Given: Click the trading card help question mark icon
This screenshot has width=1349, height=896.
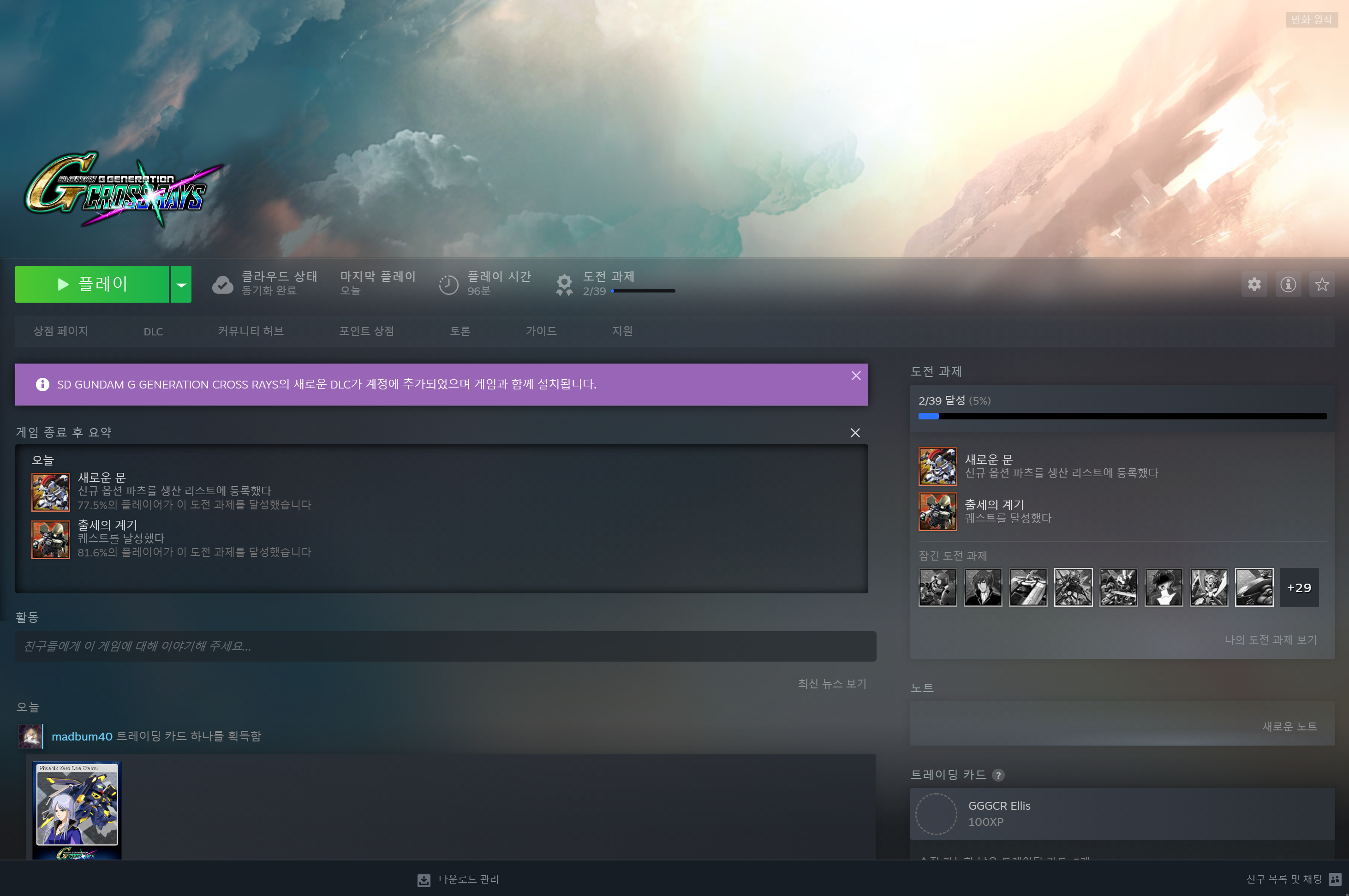Looking at the screenshot, I should [x=998, y=775].
